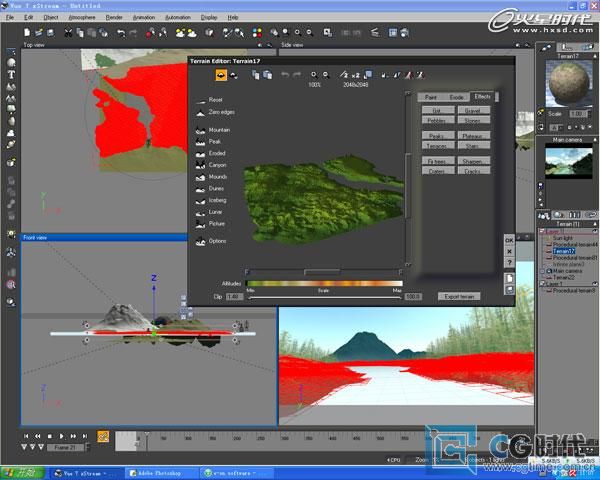Create a new scene with toolbar icon

coord(27,33)
